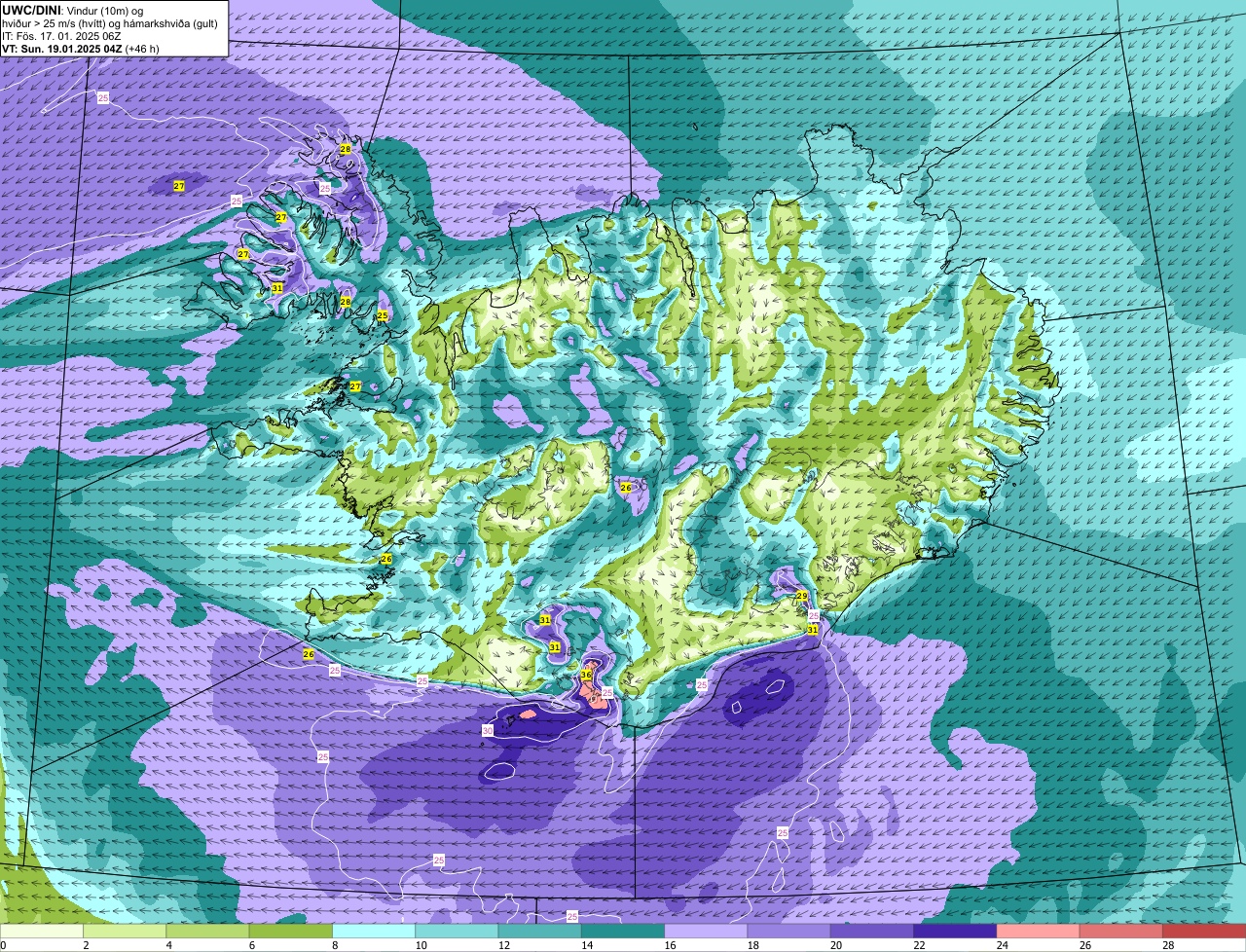Click the legend scale value 26
The image size is (1246, 952).
[x=1084, y=945]
